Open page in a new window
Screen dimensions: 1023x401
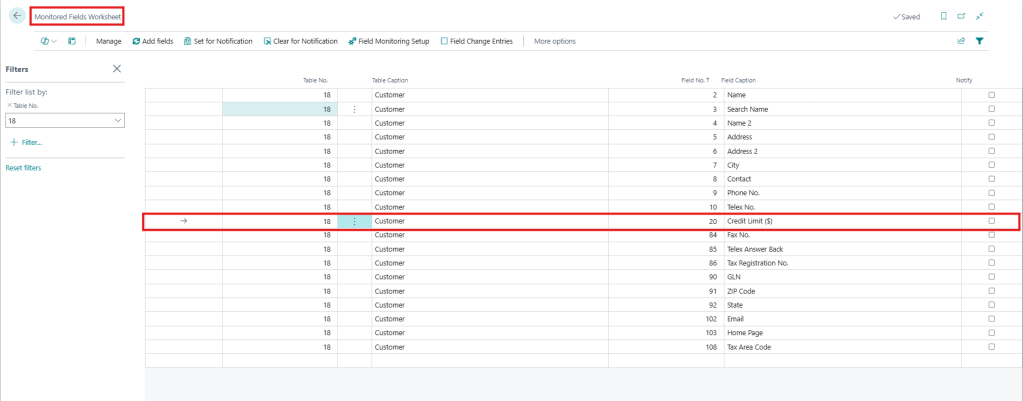[961, 17]
